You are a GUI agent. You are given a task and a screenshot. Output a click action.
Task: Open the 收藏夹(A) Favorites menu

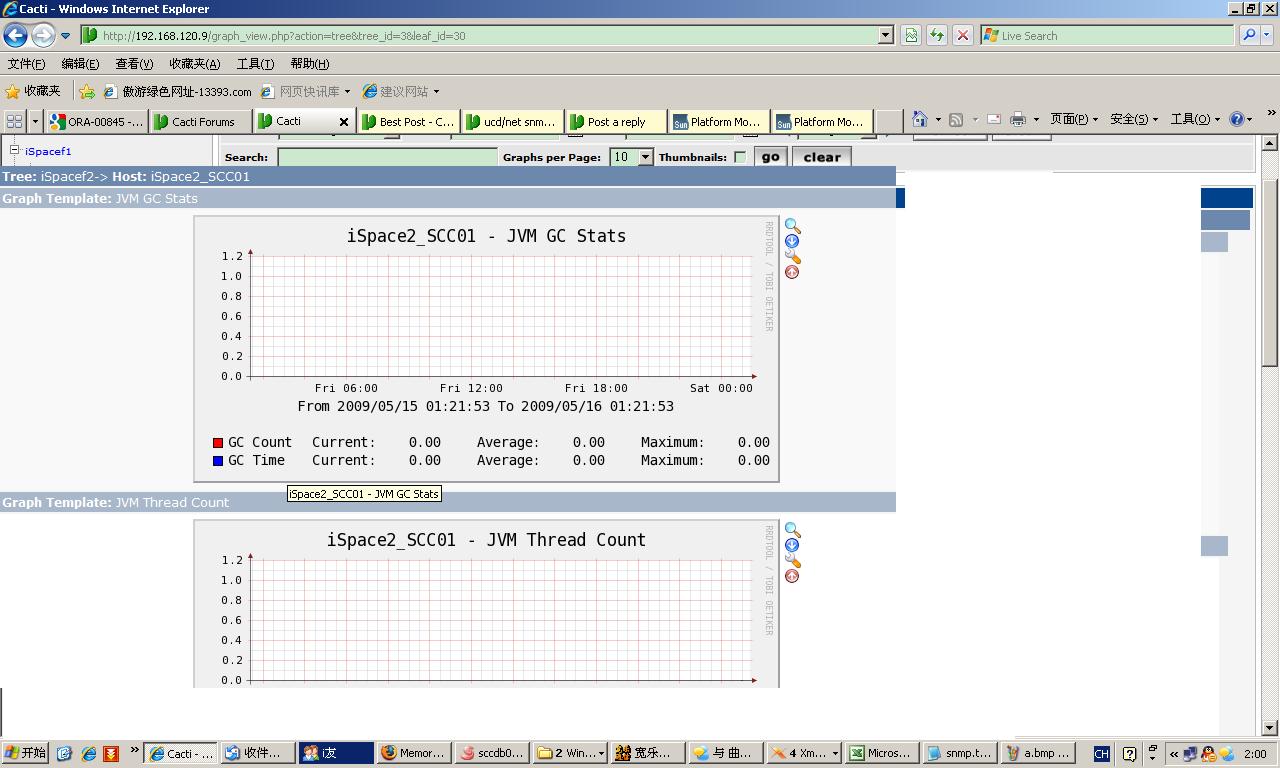(x=194, y=64)
